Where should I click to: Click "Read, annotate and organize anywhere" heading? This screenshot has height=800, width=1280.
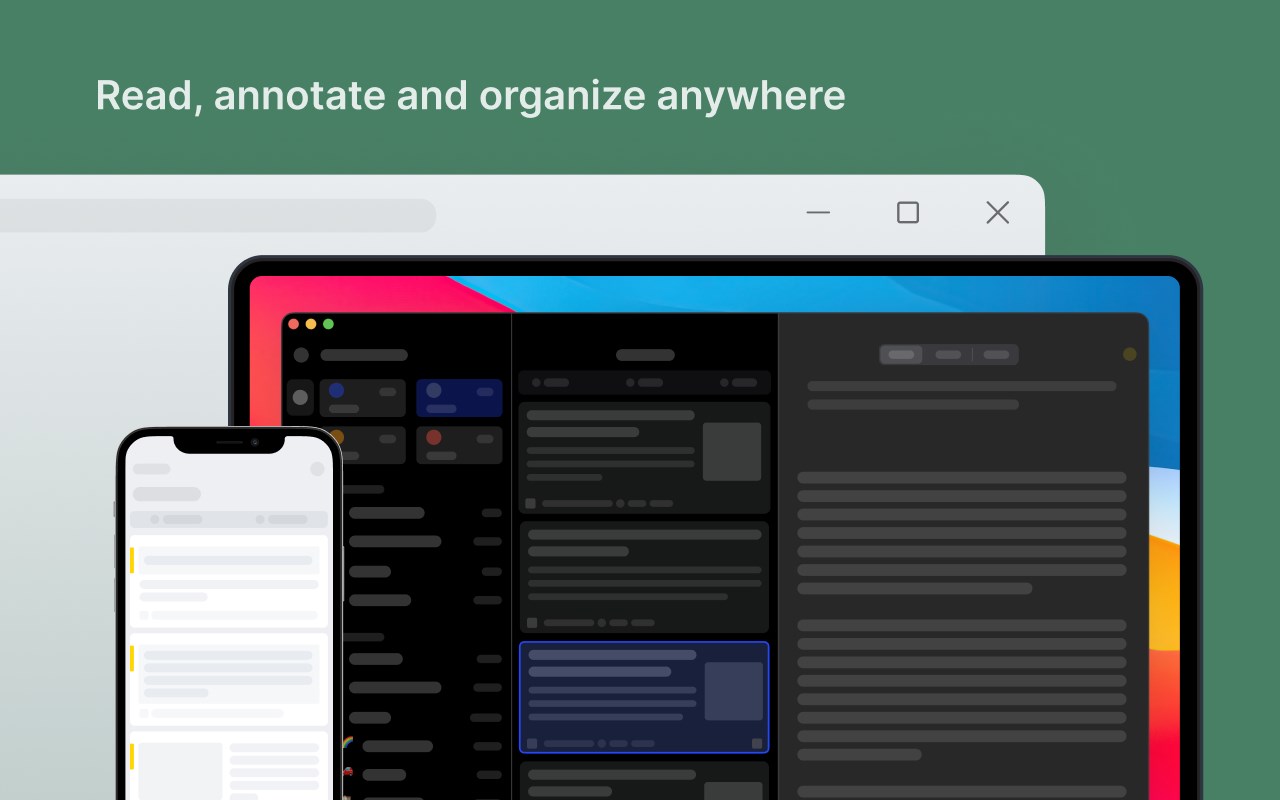click(470, 96)
